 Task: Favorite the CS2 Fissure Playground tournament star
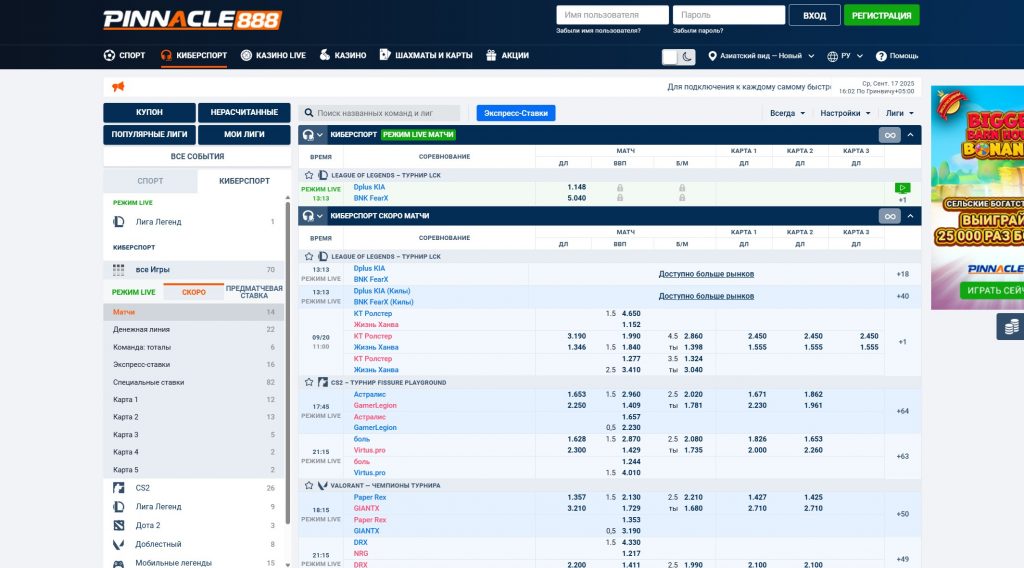[x=309, y=383]
